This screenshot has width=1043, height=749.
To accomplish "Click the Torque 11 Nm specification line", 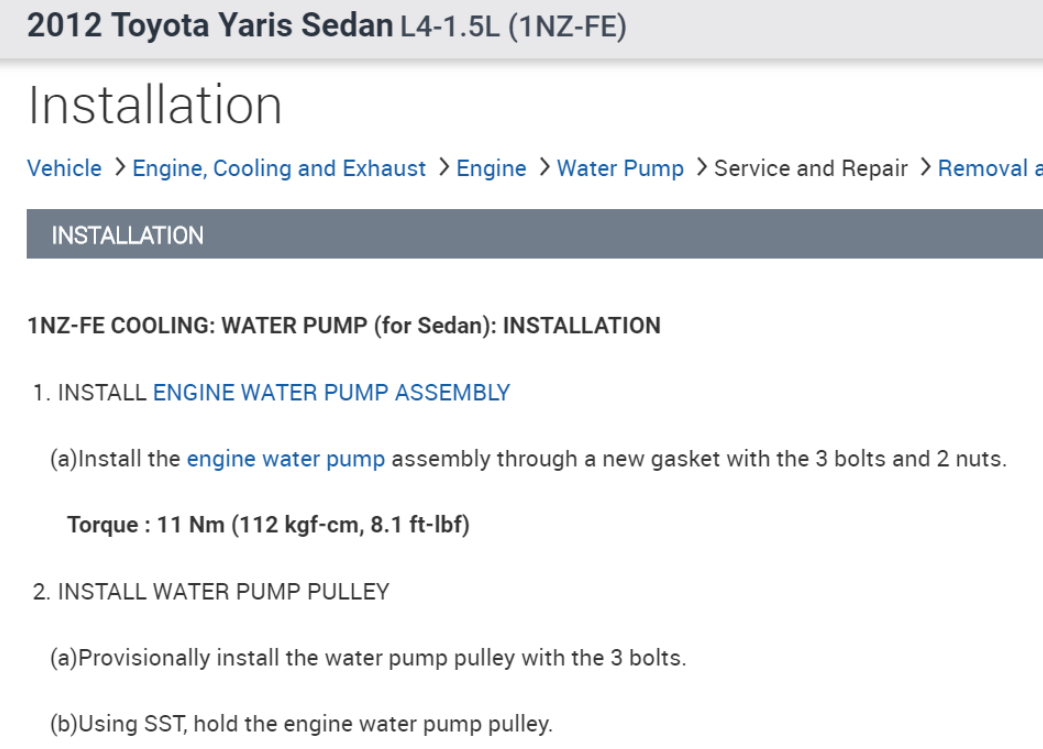I will (268, 525).
